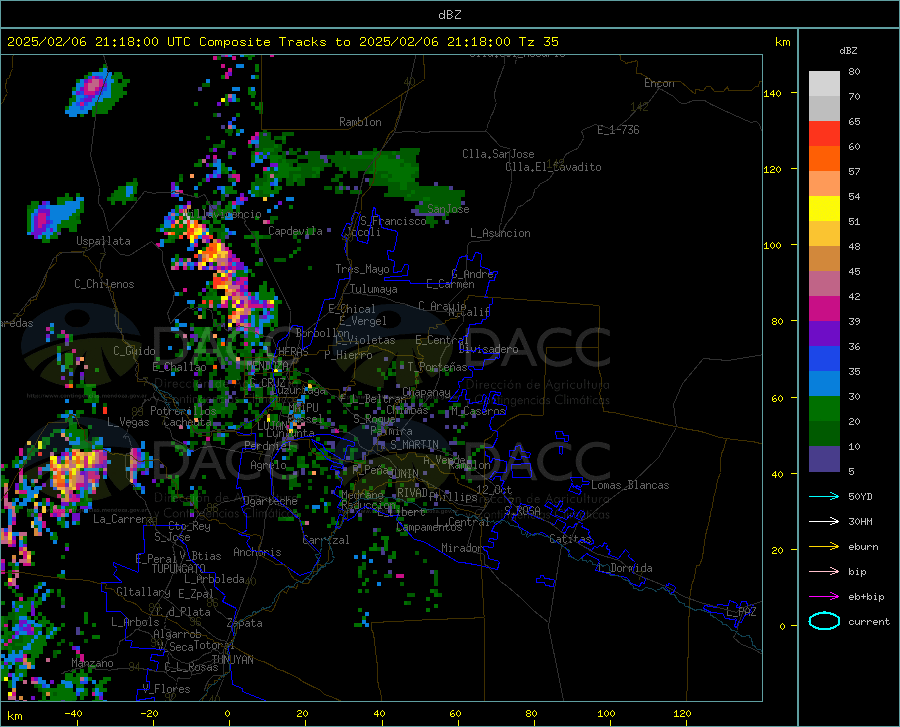Click the 'TUPUNGATO' map label
The image size is (900, 727).
point(179,569)
